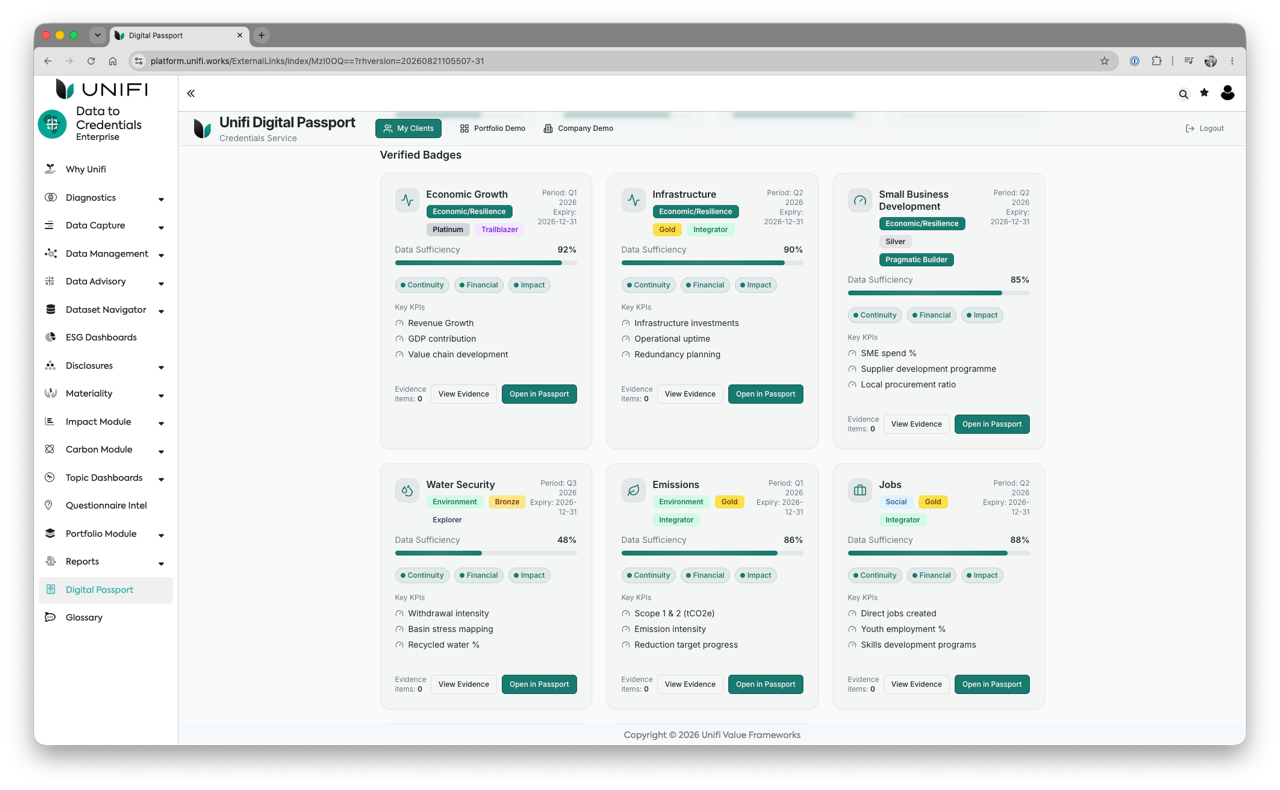The image size is (1280, 790).
Task: Click the Economic Growth data sufficiency bar
Action: point(486,263)
